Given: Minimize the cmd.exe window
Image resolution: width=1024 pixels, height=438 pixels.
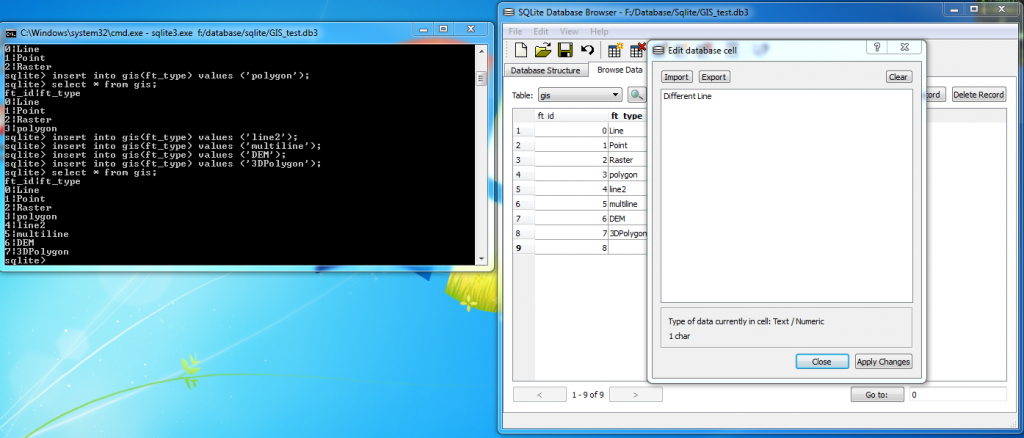Looking at the screenshot, I should (x=424, y=29).
